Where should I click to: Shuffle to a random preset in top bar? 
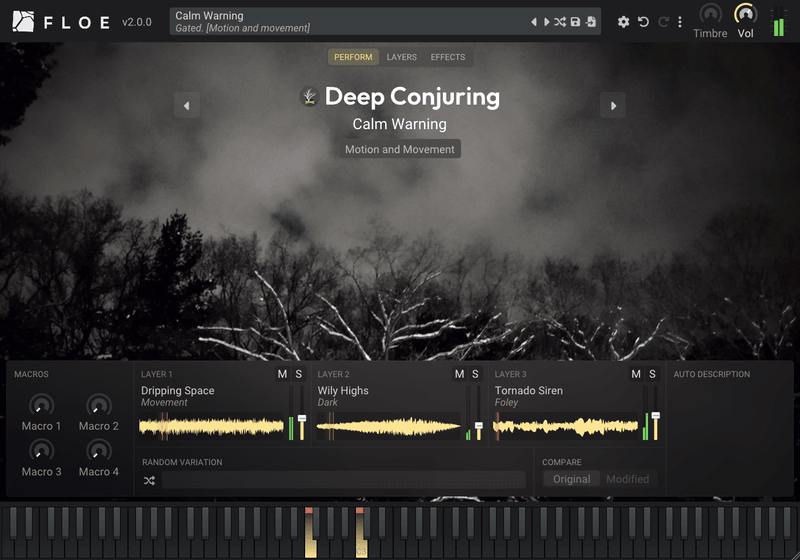[560, 21]
